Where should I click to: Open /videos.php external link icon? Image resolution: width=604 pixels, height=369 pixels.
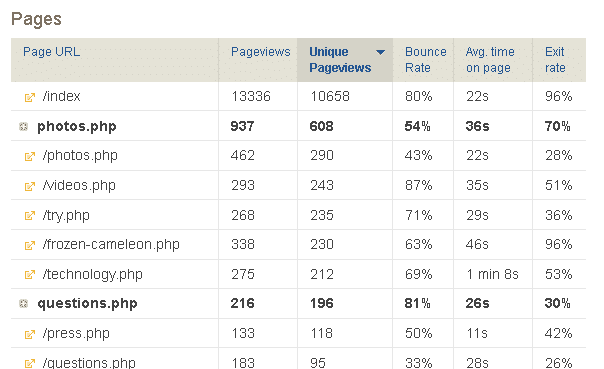30,186
